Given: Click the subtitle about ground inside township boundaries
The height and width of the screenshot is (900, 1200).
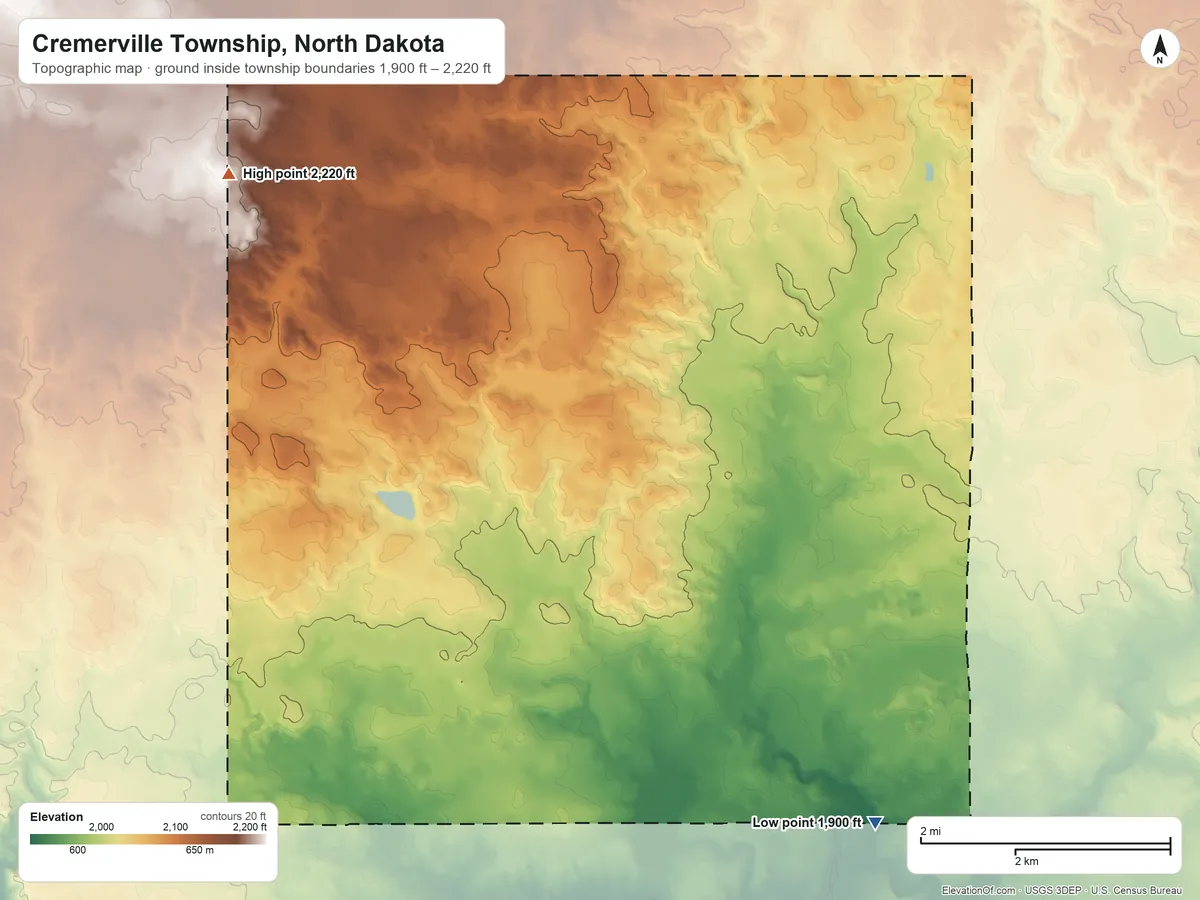Looking at the screenshot, I should click(261, 69).
